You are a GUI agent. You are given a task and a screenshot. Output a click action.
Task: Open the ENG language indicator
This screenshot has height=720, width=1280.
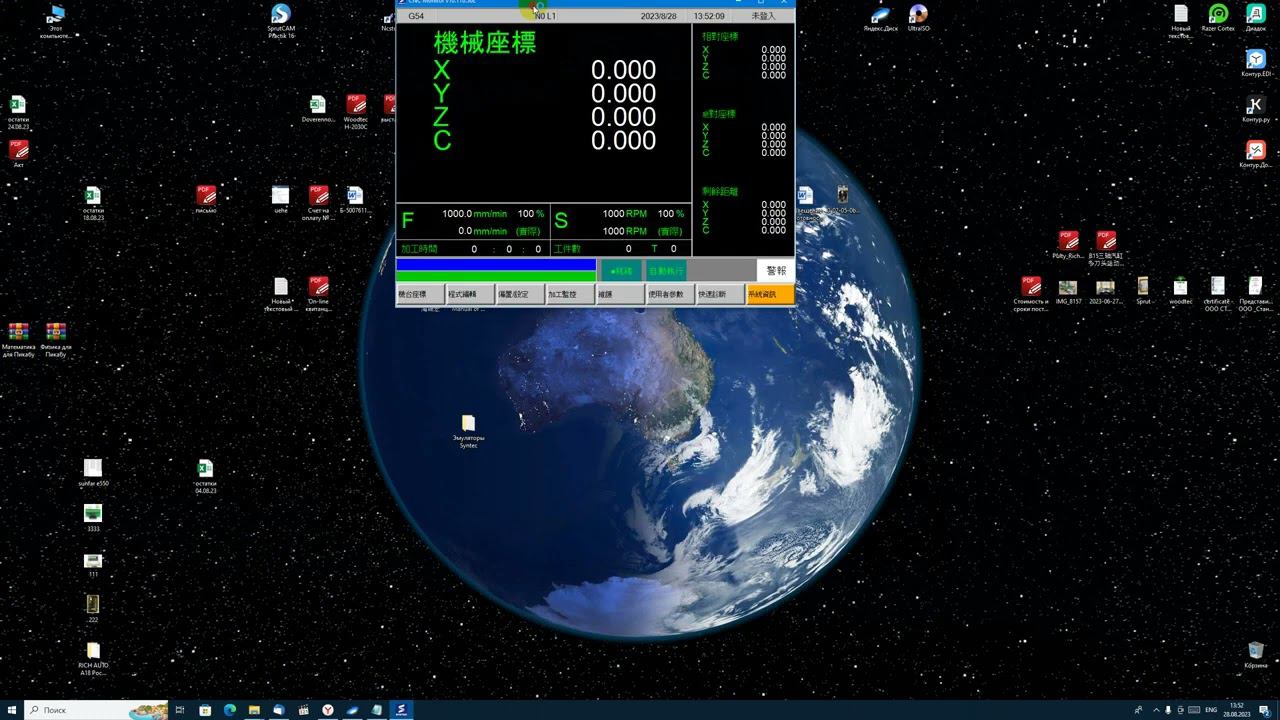pos(1211,710)
